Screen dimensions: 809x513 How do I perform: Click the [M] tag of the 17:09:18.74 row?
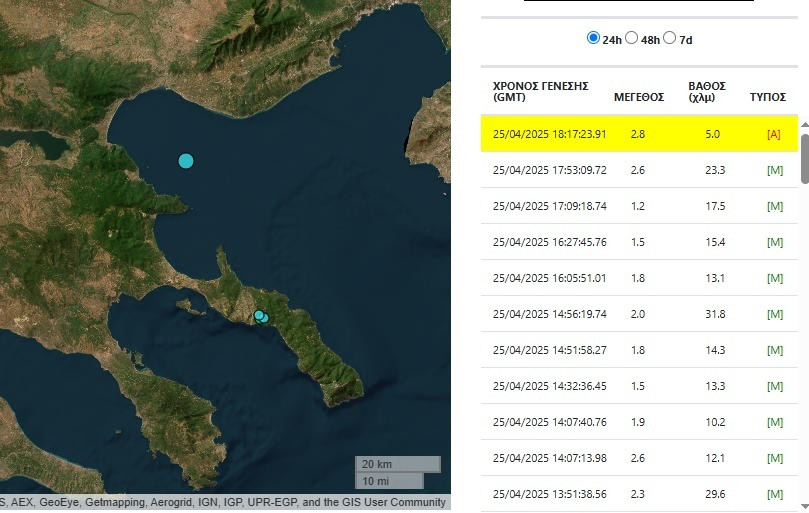click(x=775, y=206)
